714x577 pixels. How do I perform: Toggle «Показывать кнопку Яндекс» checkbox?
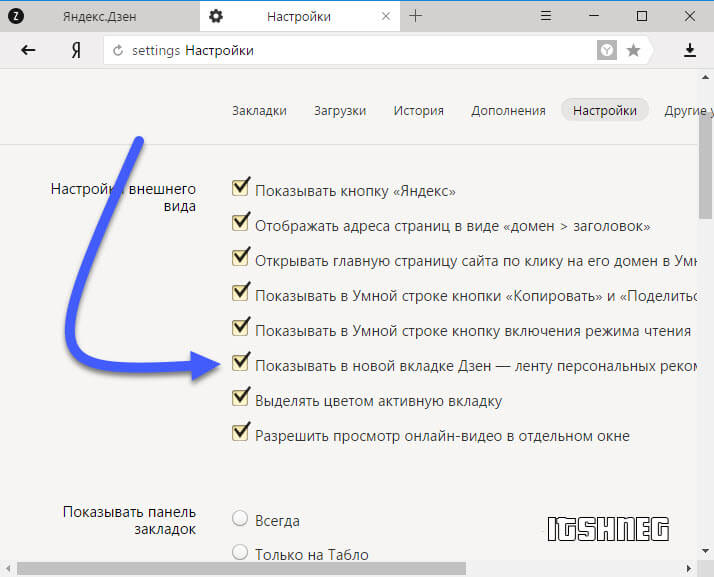240,188
